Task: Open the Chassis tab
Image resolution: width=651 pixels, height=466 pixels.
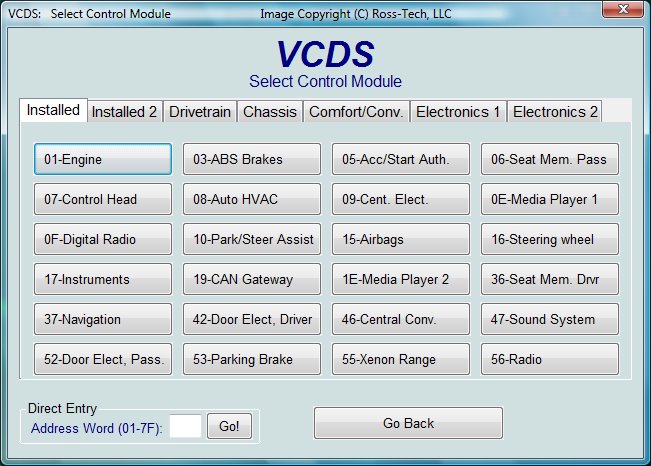Action: pos(270,112)
